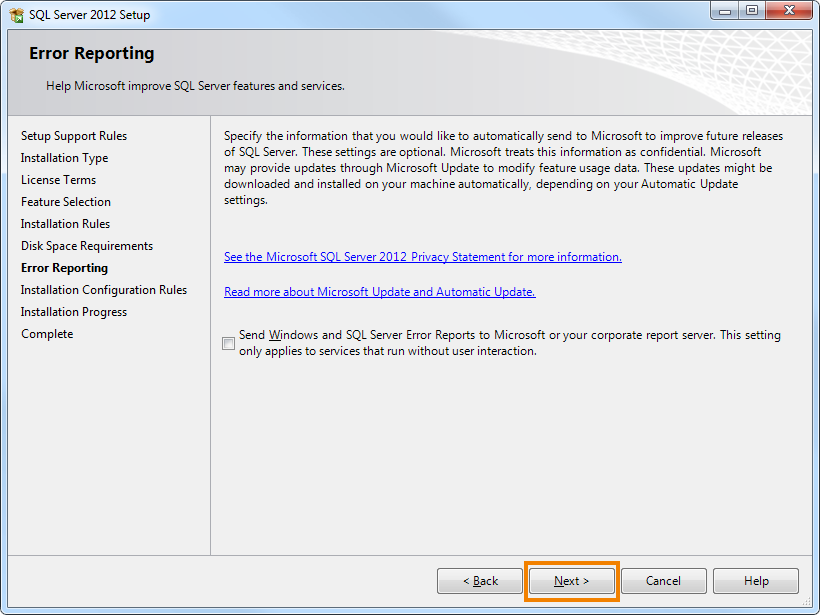Select Installation Configuration Rules step
820x615 pixels.
coord(104,290)
